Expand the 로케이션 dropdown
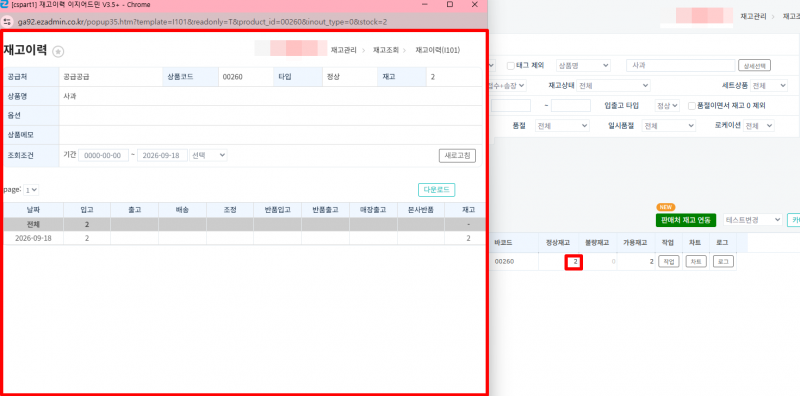Screen dimensions: 800x396 (759, 126)
